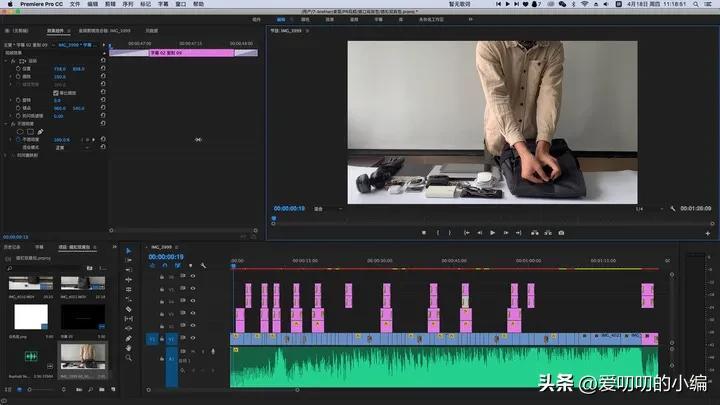Create an ellipse mask under Opacity
Image resolution: width=720 pixels, height=405 pixels.
[x=20, y=132]
